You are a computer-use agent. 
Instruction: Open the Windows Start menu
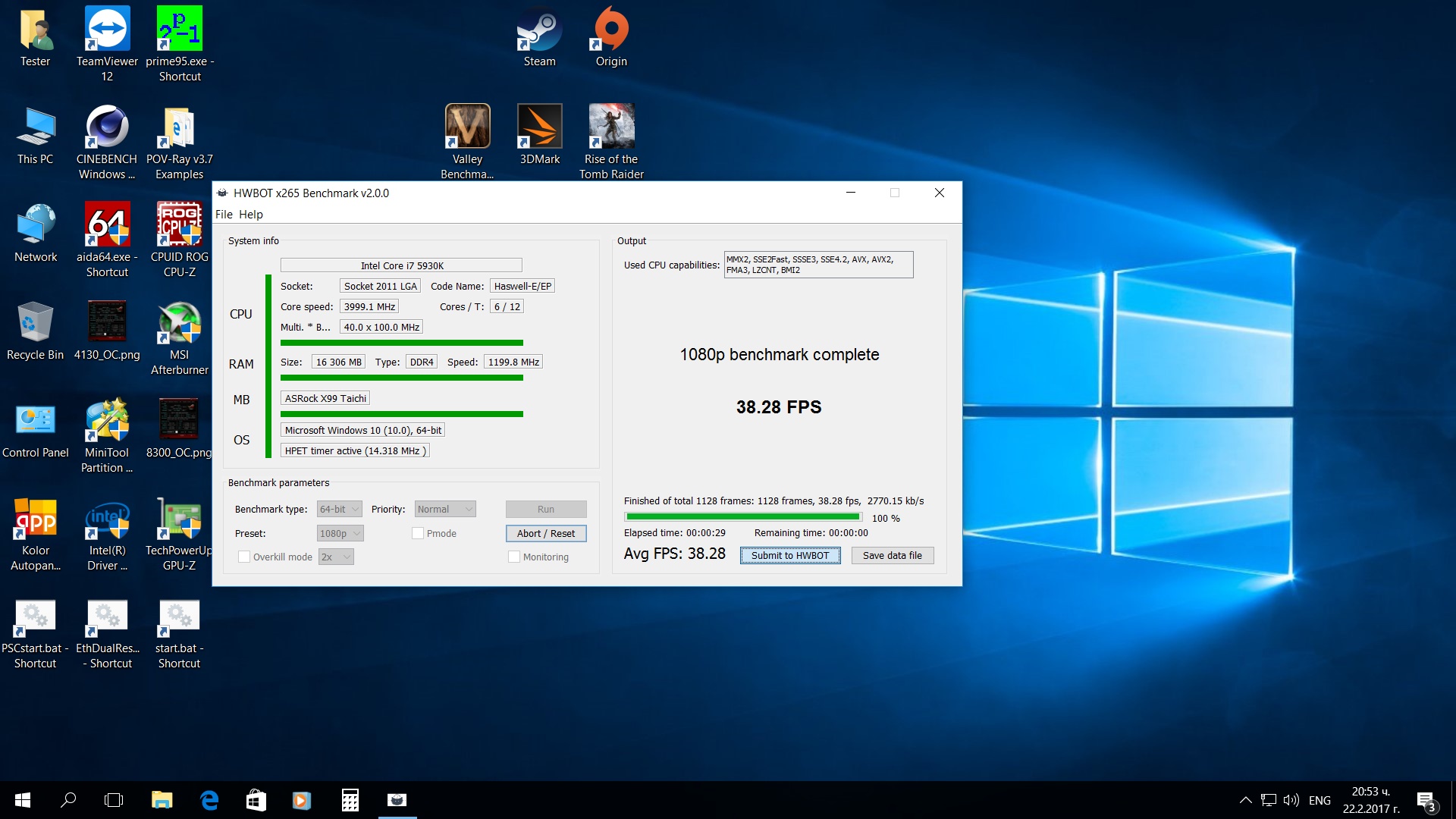click(23, 800)
